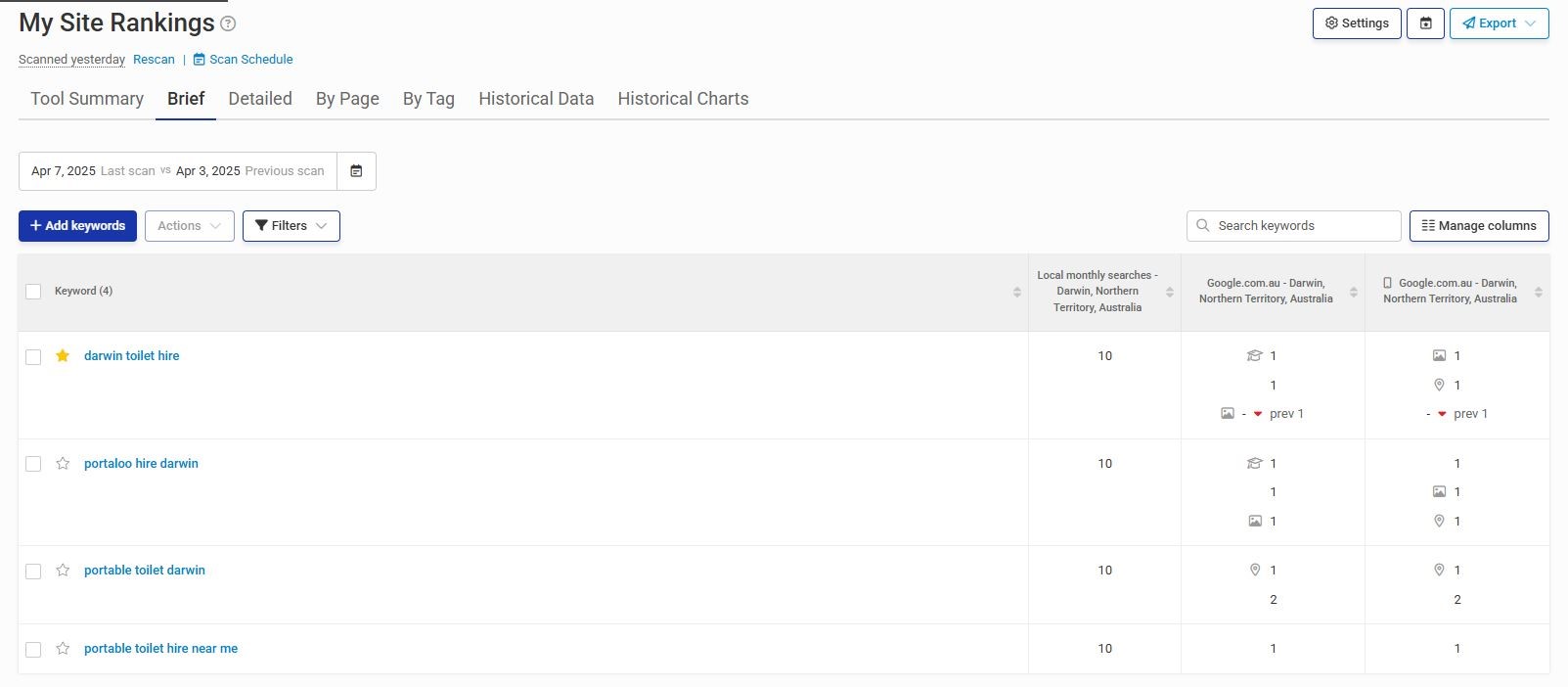The image size is (1568, 687).
Task: Sort by Local monthly searches column
Action: 1169,292
